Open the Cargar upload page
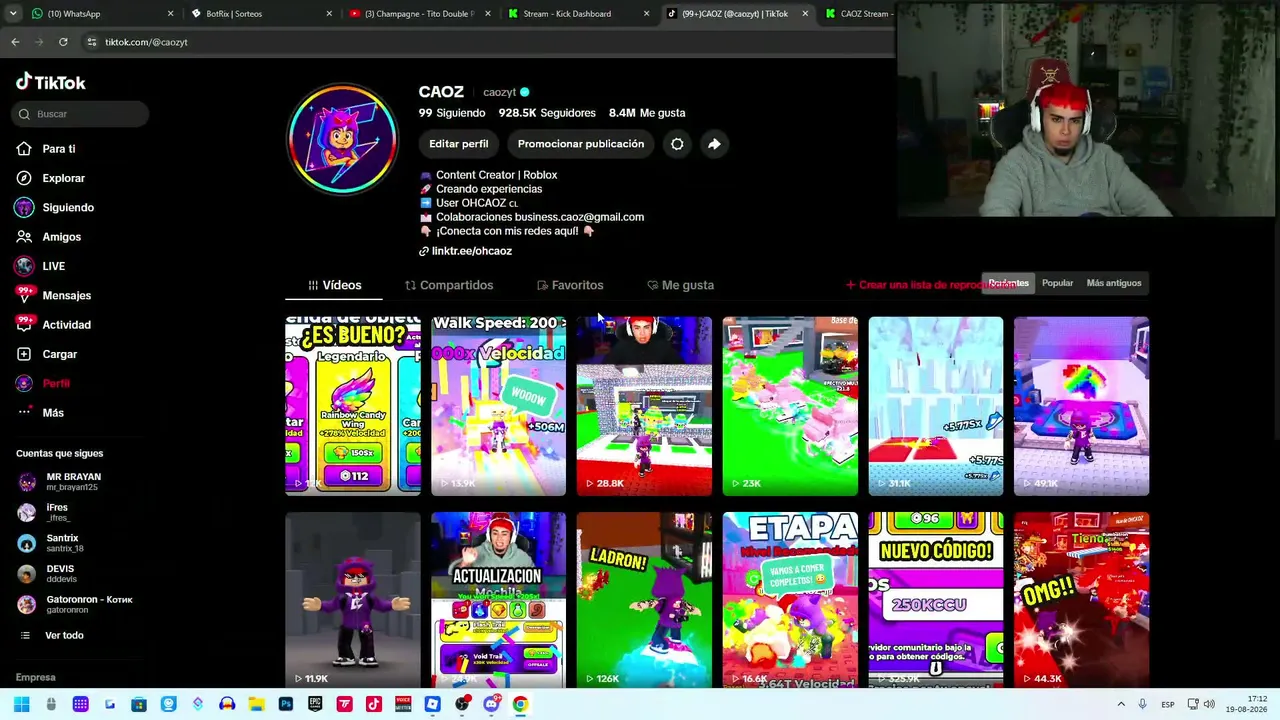The width and height of the screenshot is (1280, 720). tap(47, 354)
